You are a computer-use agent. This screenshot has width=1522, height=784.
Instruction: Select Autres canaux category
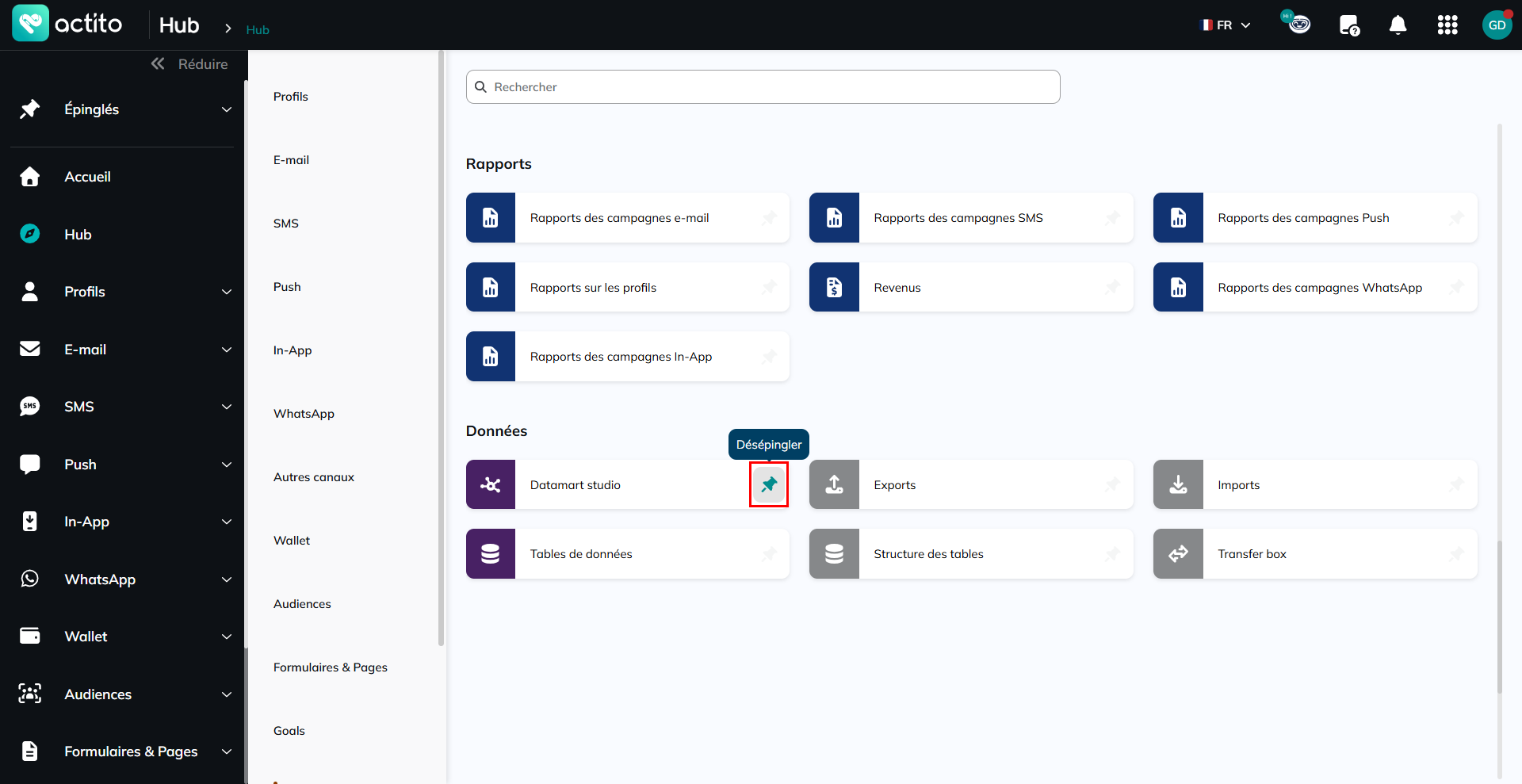(x=314, y=477)
